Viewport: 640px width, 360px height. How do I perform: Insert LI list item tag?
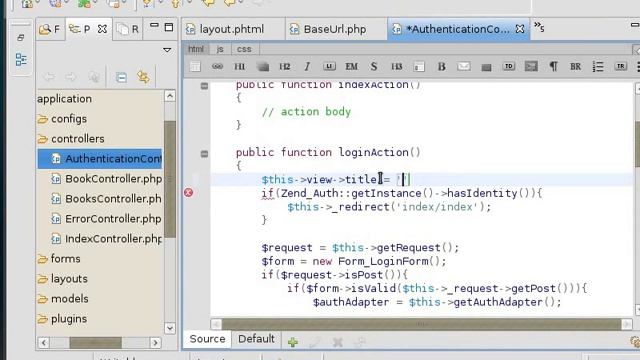[329, 66]
